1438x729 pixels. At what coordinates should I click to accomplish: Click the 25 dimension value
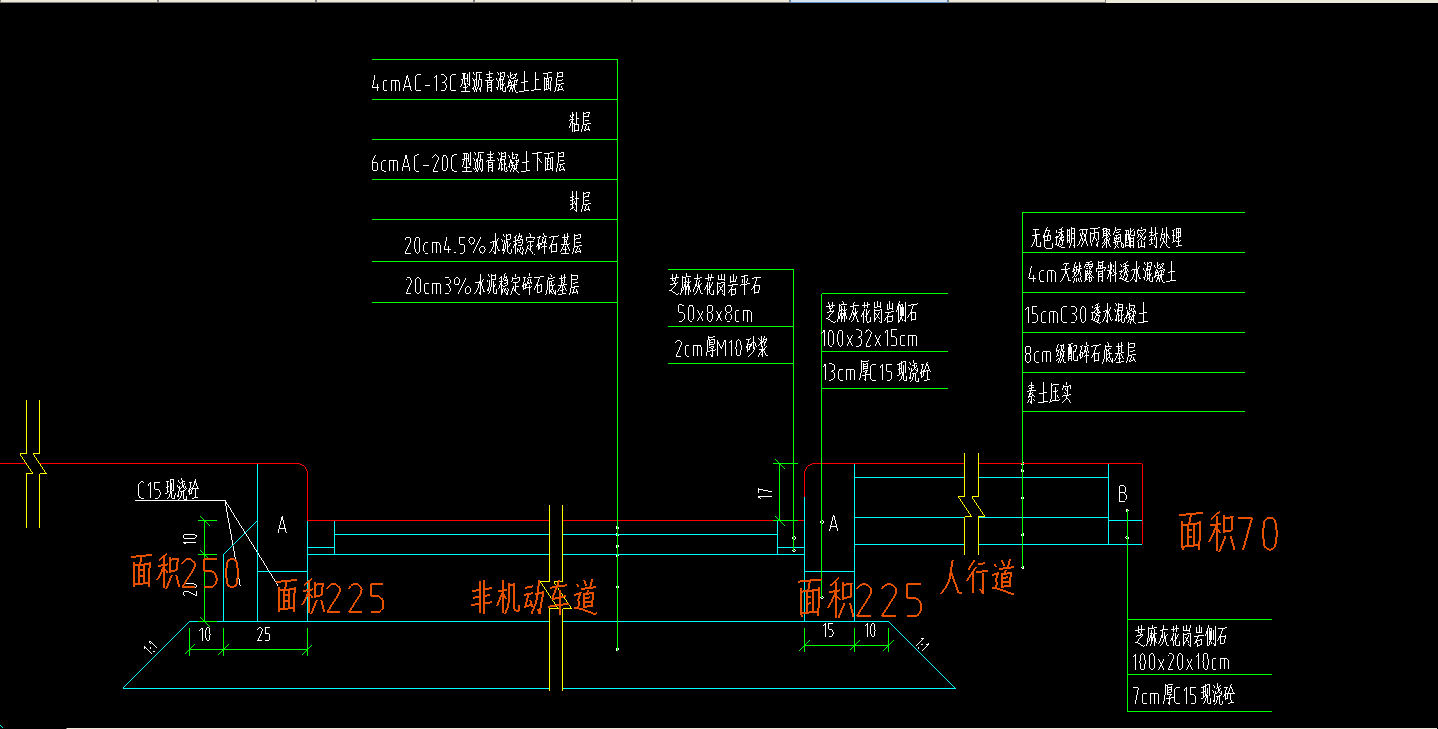click(263, 634)
